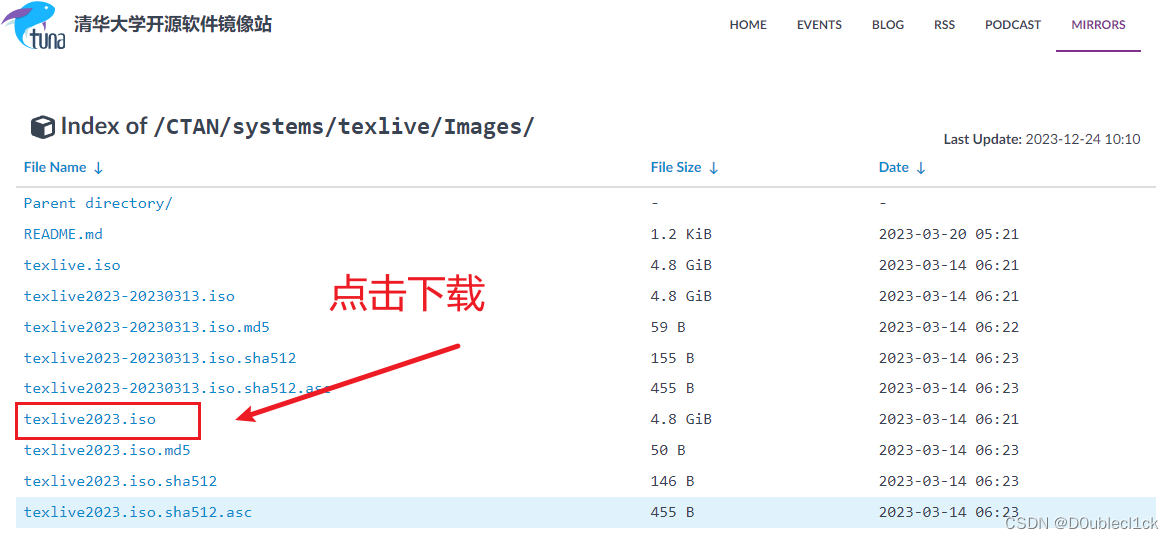Click the site title 清华大学开源软件镜像站
This screenshot has height=539, width=1174.
pos(173,24)
